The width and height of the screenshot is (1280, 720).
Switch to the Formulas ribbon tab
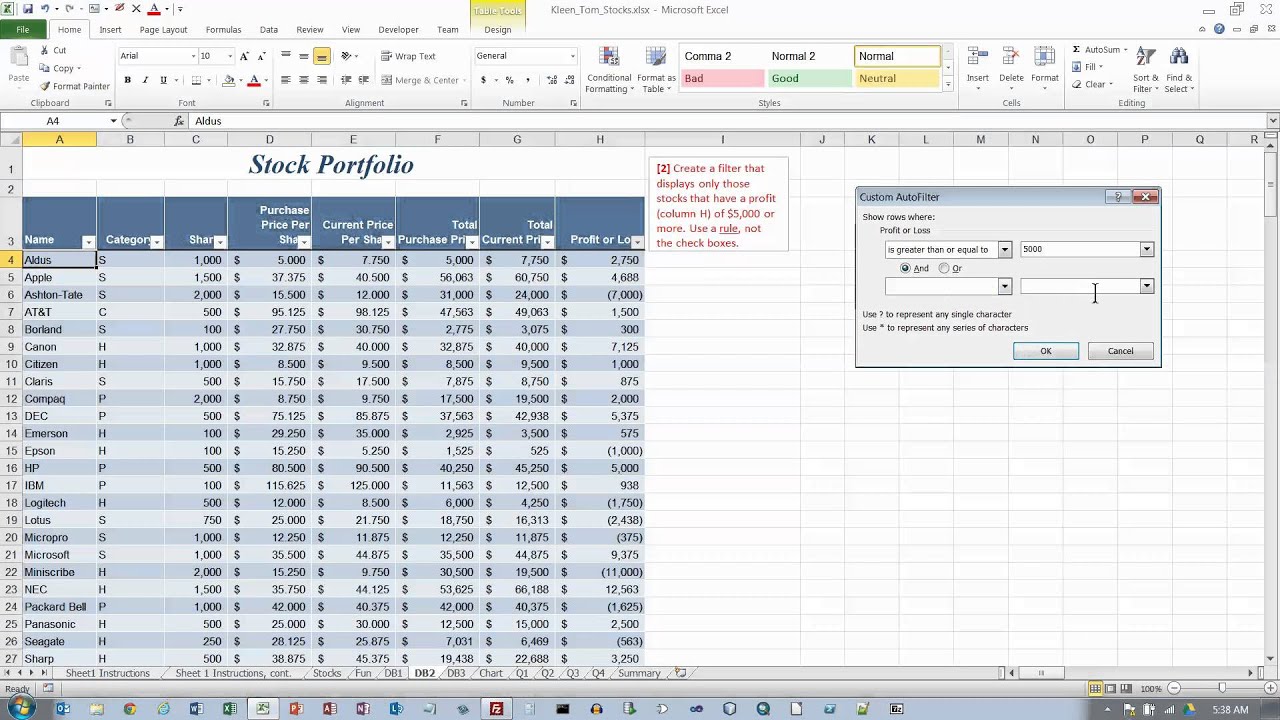[223, 30]
